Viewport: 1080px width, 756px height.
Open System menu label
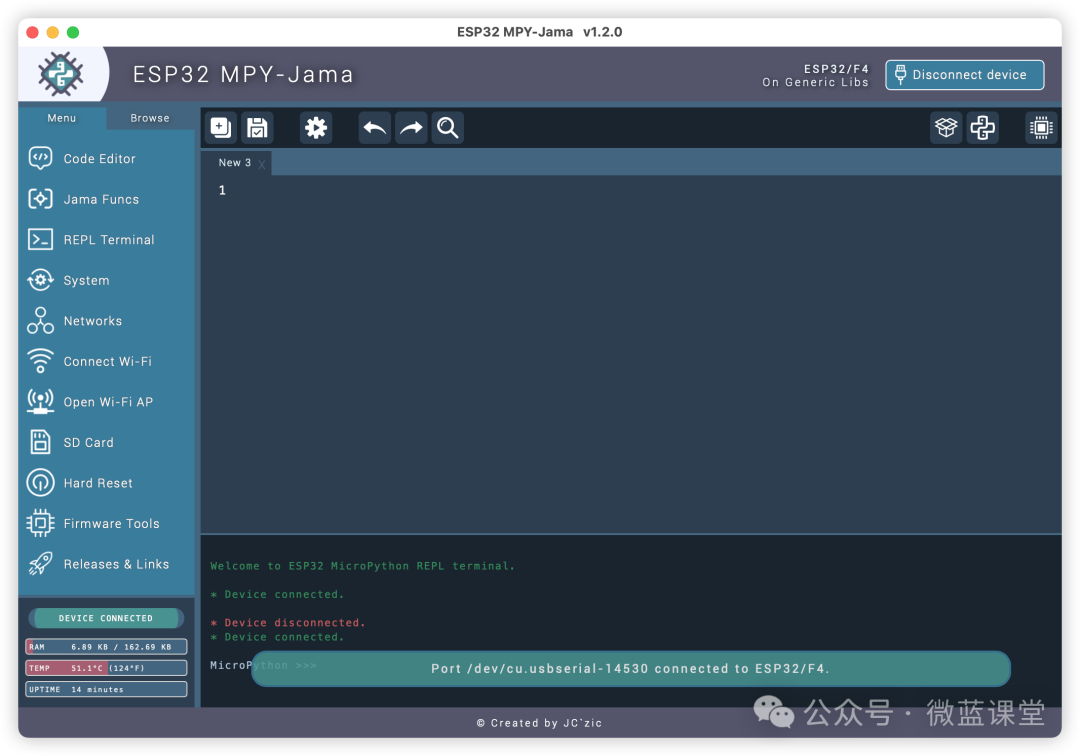click(86, 280)
